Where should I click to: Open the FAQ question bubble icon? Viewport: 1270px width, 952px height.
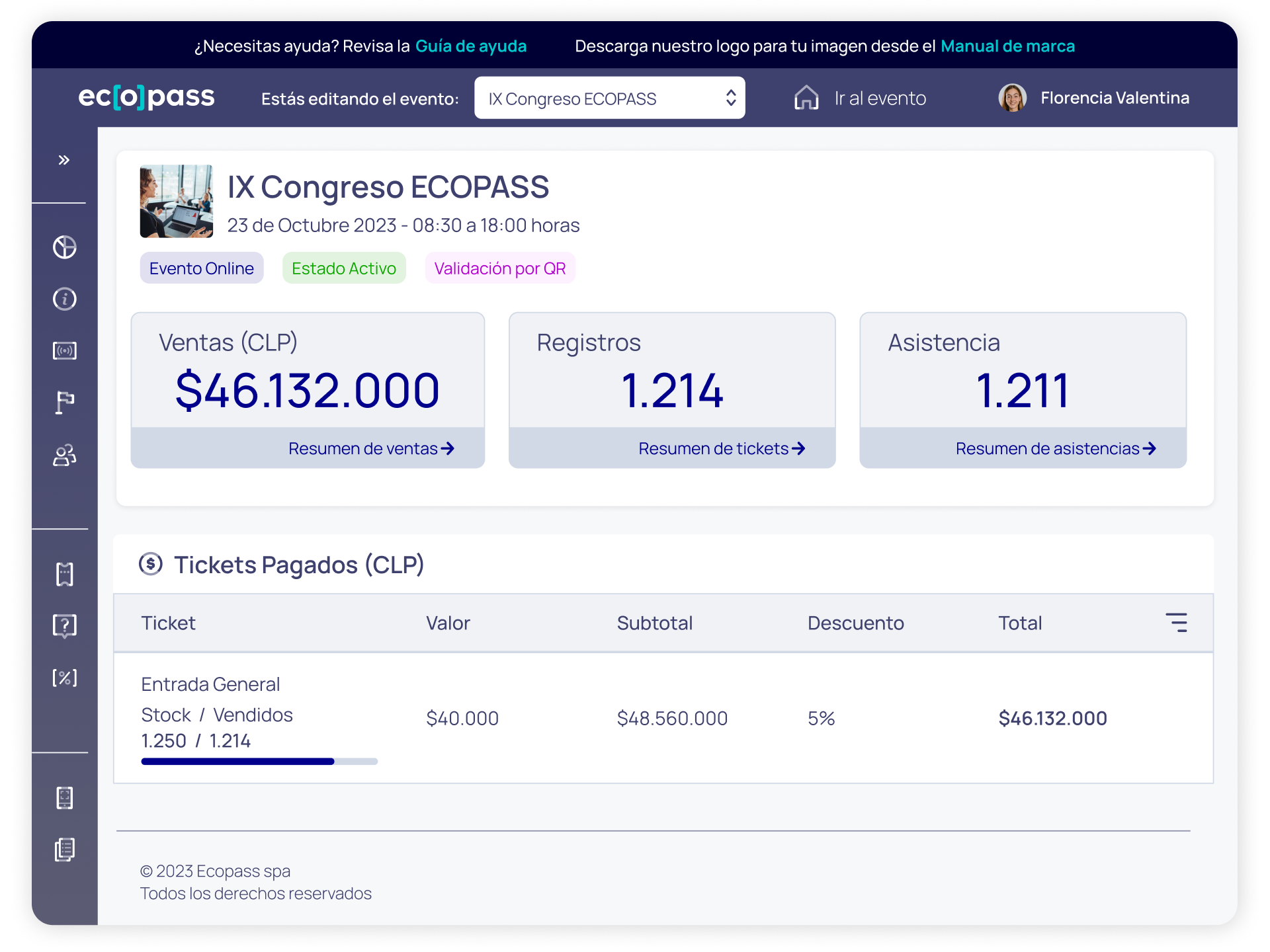[x=64, y=626]
